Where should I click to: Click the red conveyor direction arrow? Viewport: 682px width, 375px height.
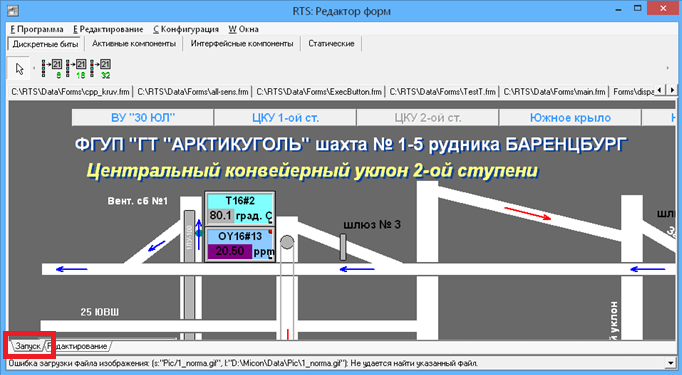(528, 214)
